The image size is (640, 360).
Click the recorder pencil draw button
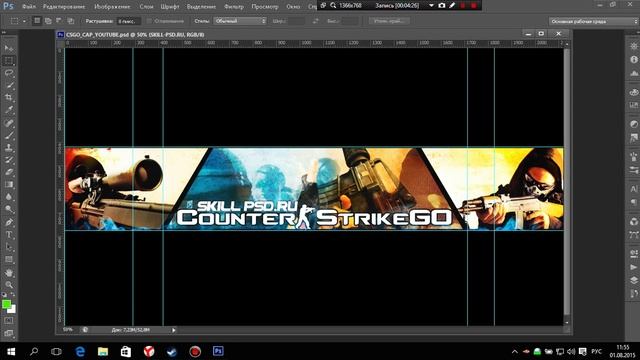click(x=452, y=5)
